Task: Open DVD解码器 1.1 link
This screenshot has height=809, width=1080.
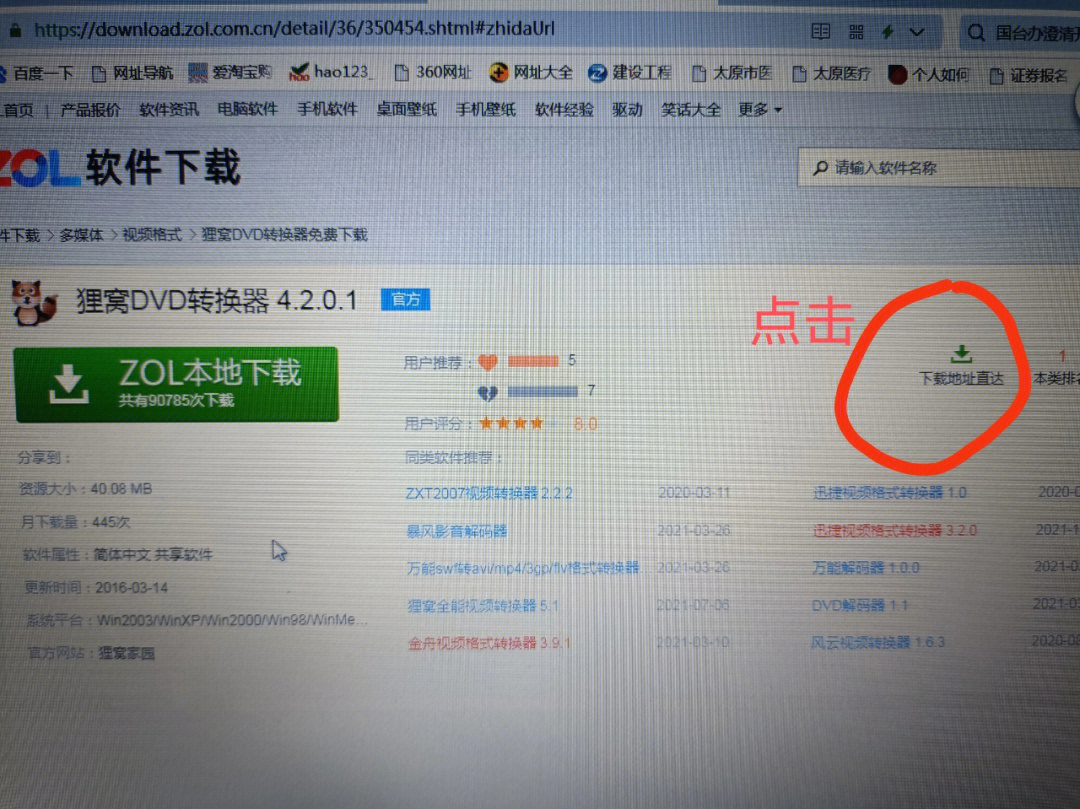Action: tap(859, 605)
